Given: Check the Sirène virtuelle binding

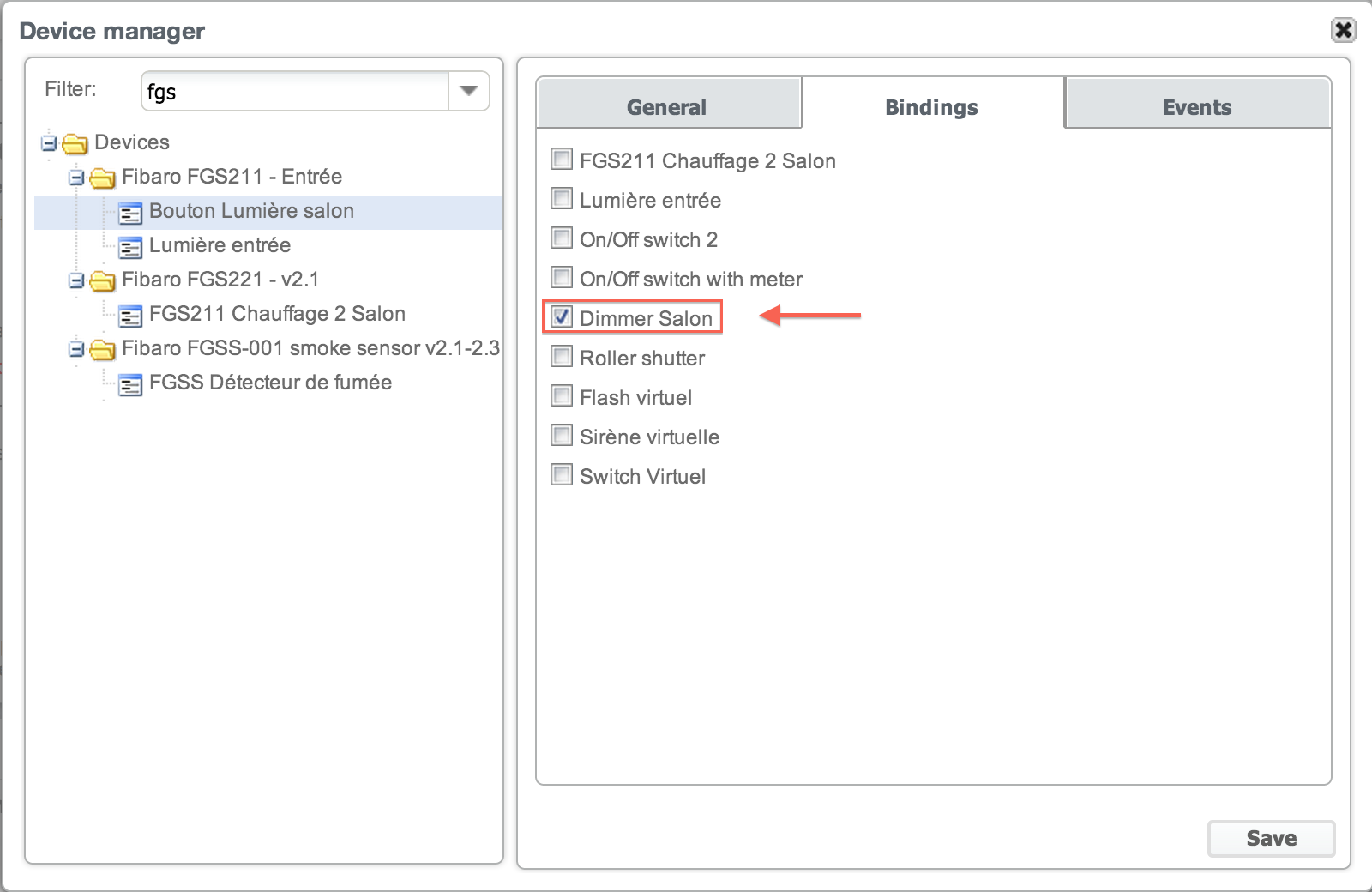Looking at the screenshot, I should click(x=562, y=435).
